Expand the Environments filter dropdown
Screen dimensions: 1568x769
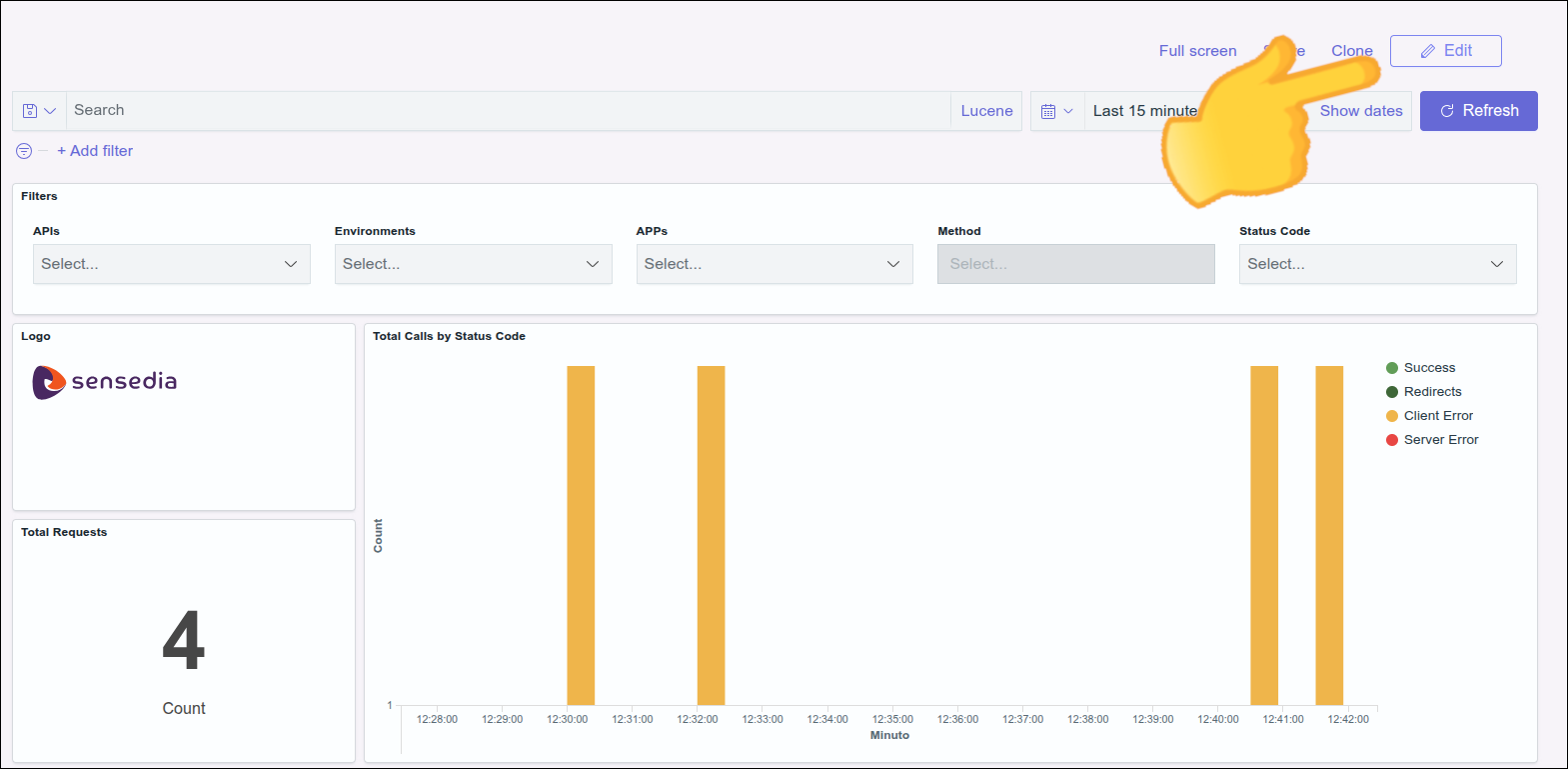(x=473, y=264)
